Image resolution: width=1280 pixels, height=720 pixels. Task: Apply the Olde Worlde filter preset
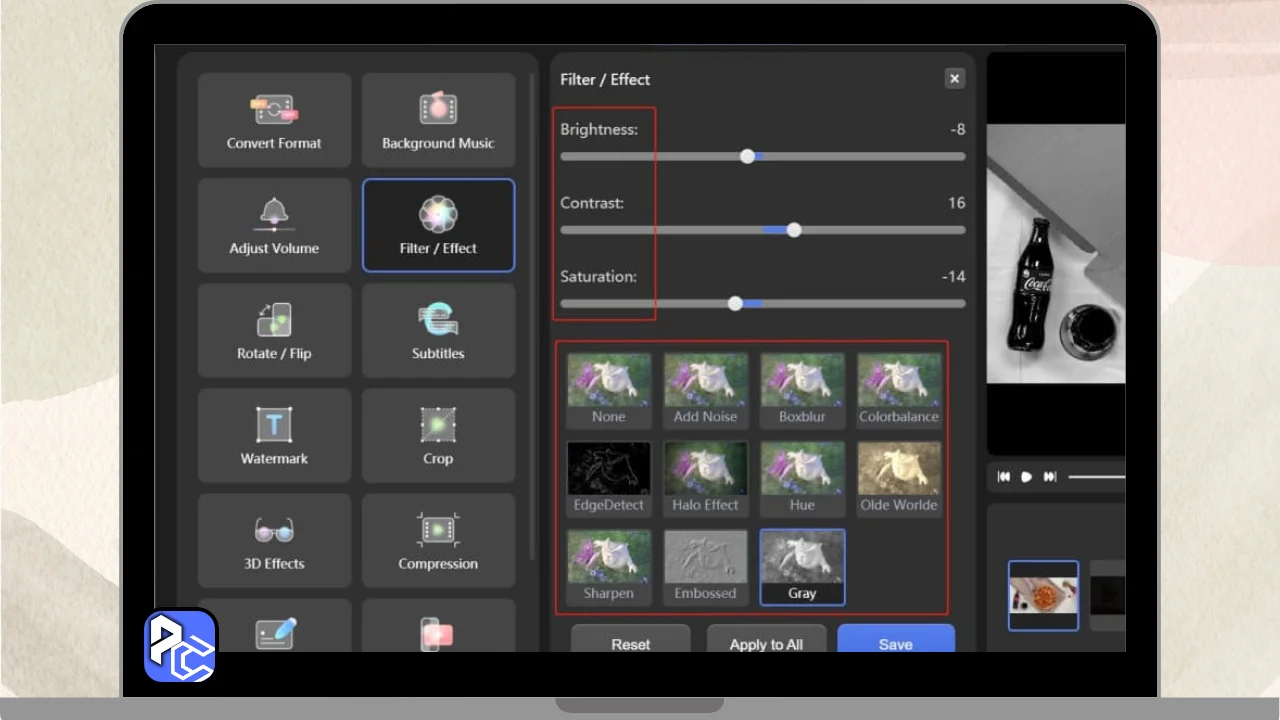899,478
